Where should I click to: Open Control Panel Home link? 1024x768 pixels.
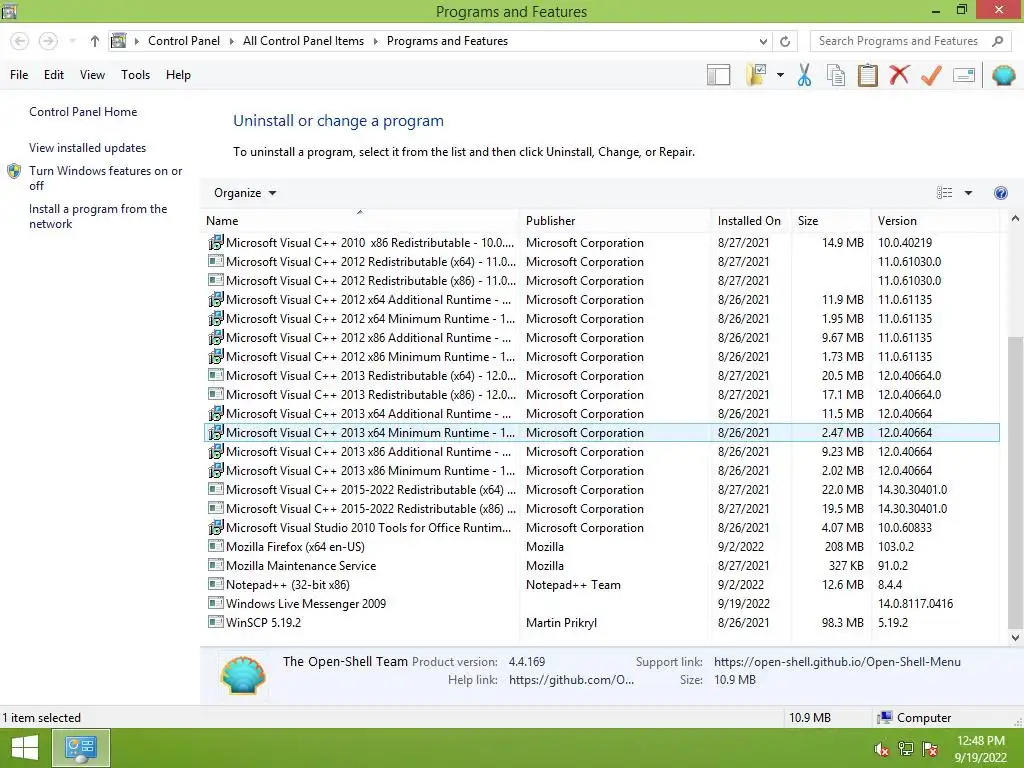[83, 112]
